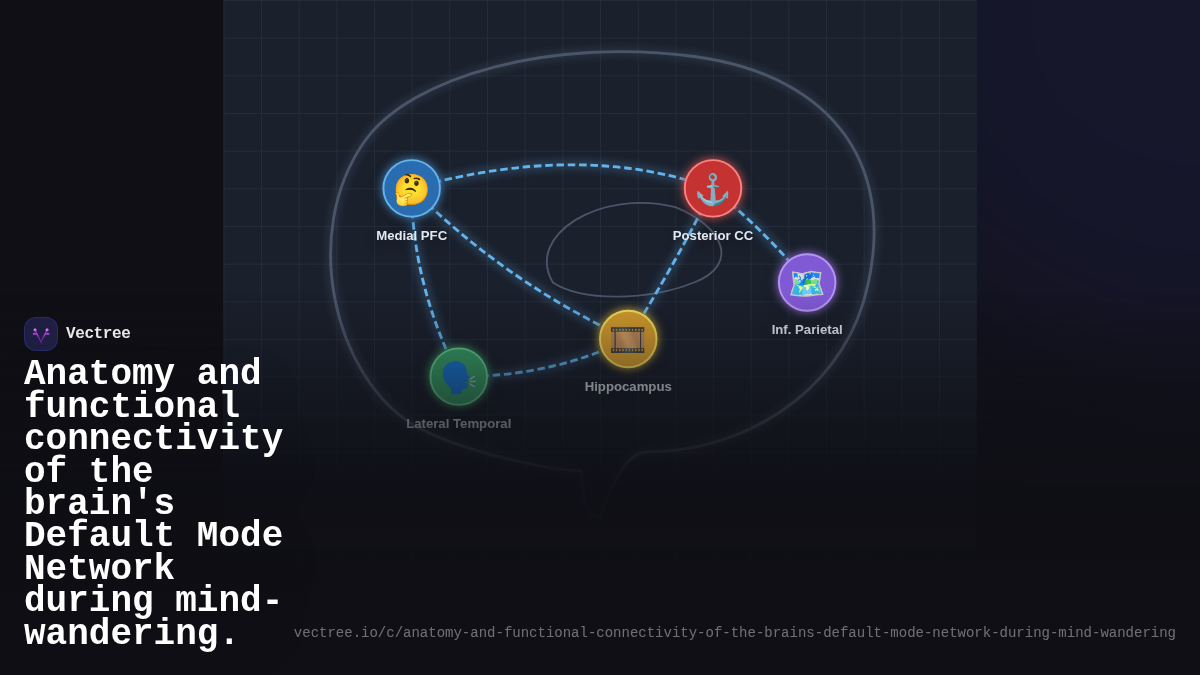
Task: Select the Posterior CC anchor node
Action: (x=712, y=188)
